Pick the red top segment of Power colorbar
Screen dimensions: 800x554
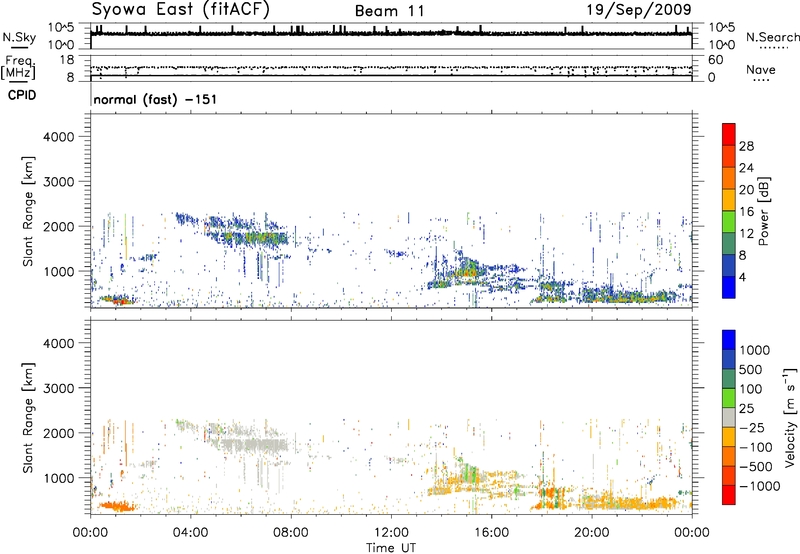729,135
